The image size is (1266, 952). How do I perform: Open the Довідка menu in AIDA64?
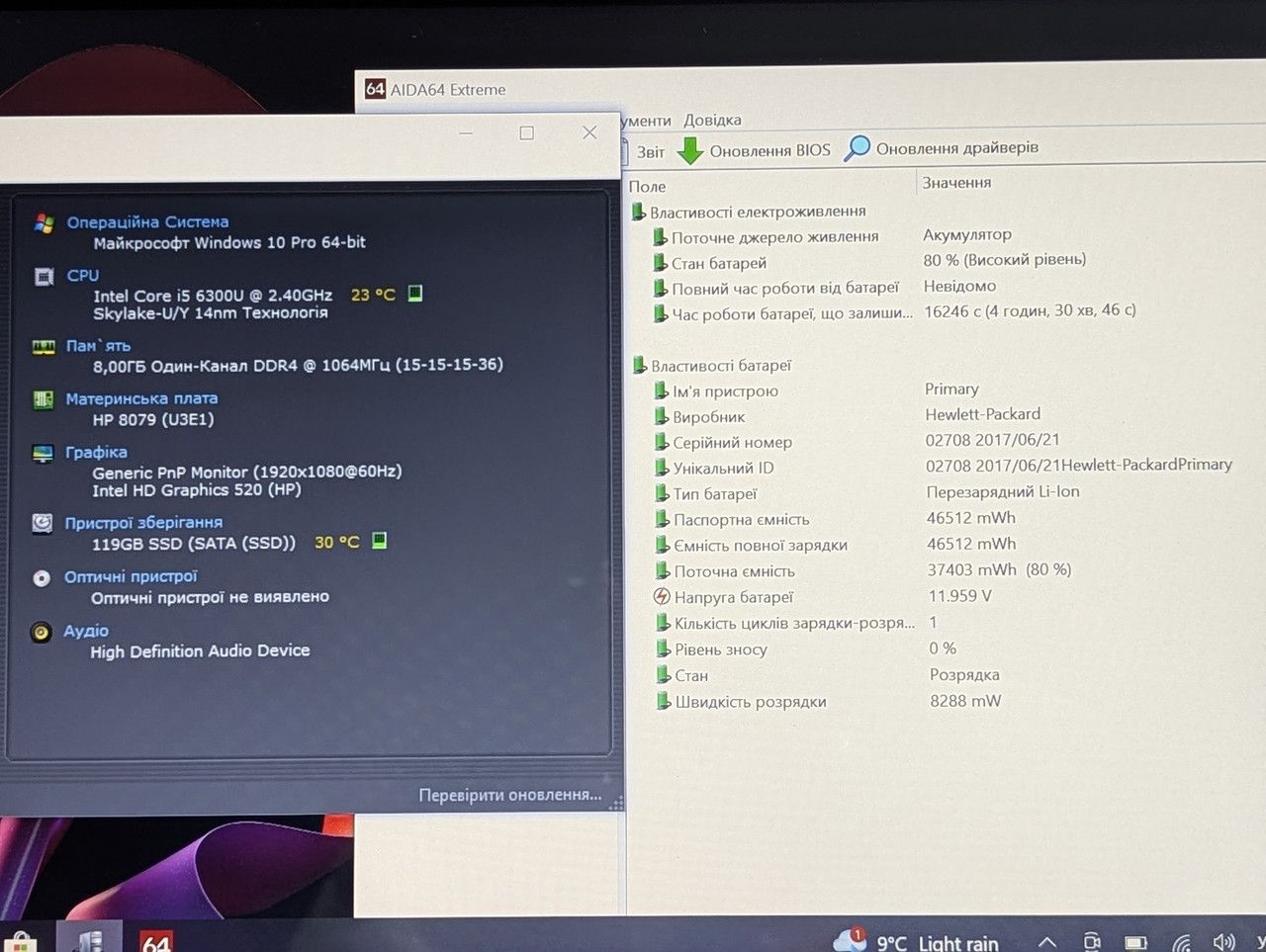[x=712, y=121]
